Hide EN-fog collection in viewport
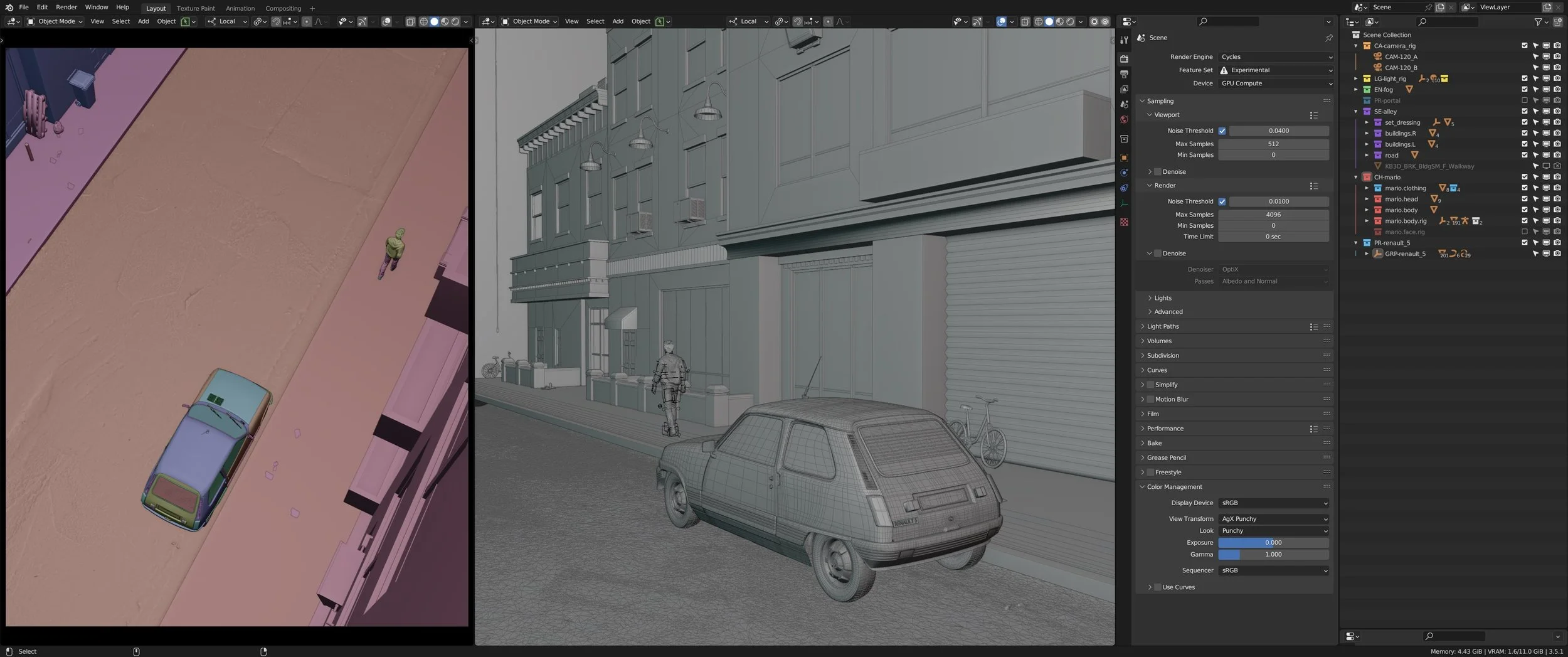The height and width of the screenshot is (657, 1568). tap(1546, 89)
